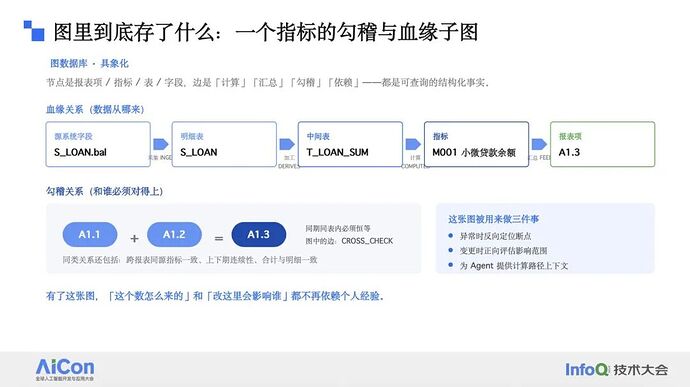
Task: Click the line starting 同类关系还包括
Action: (190, 260)
